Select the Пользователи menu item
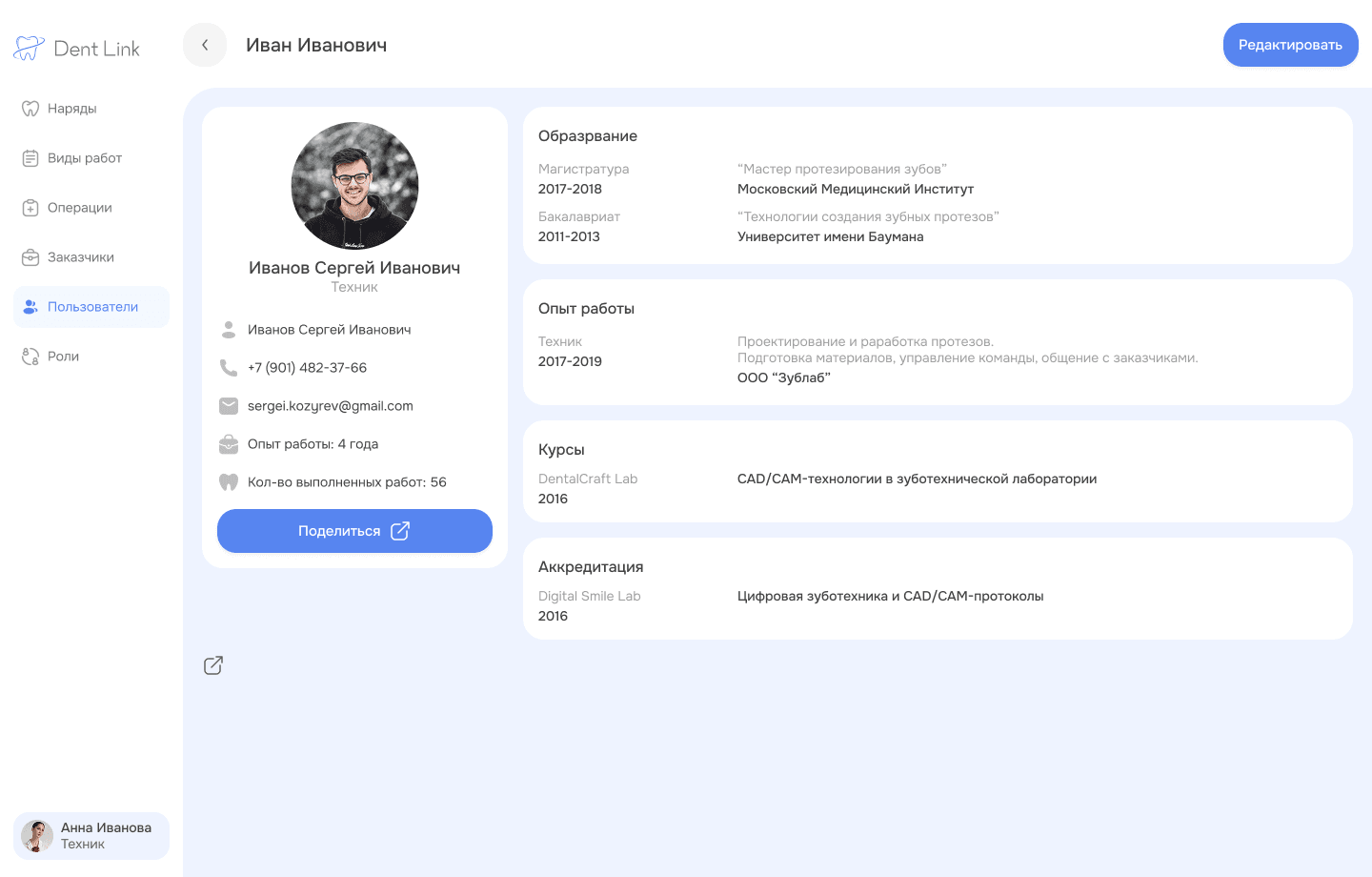Image resolution: width=1372 pixels, height=877 pixels. [x=91, y=307]
